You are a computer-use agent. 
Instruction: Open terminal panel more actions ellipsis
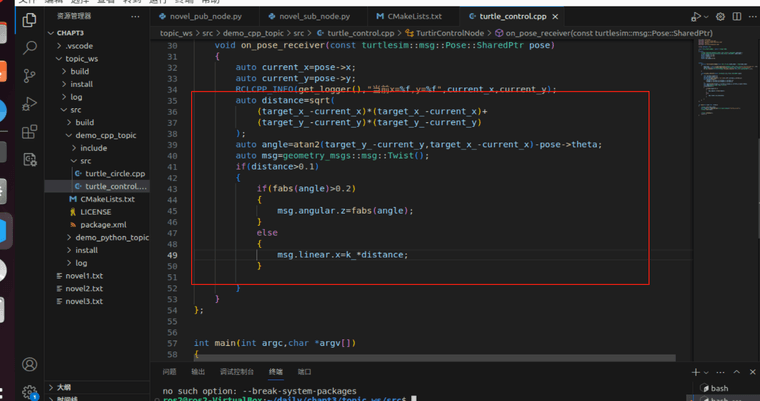(720, 372)
